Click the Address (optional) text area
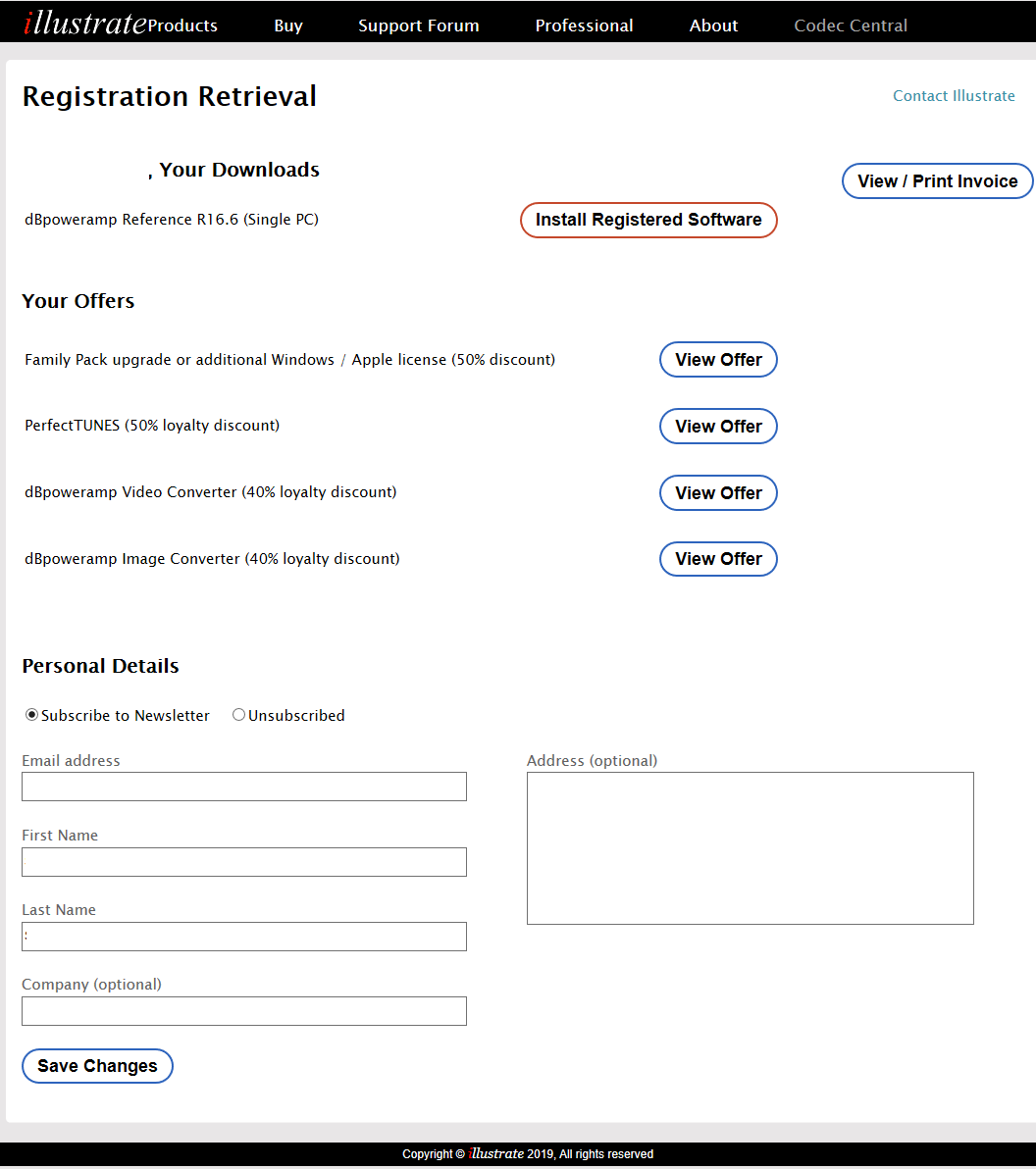Viewport: 1036px width, 1169px height. [751, 848]
